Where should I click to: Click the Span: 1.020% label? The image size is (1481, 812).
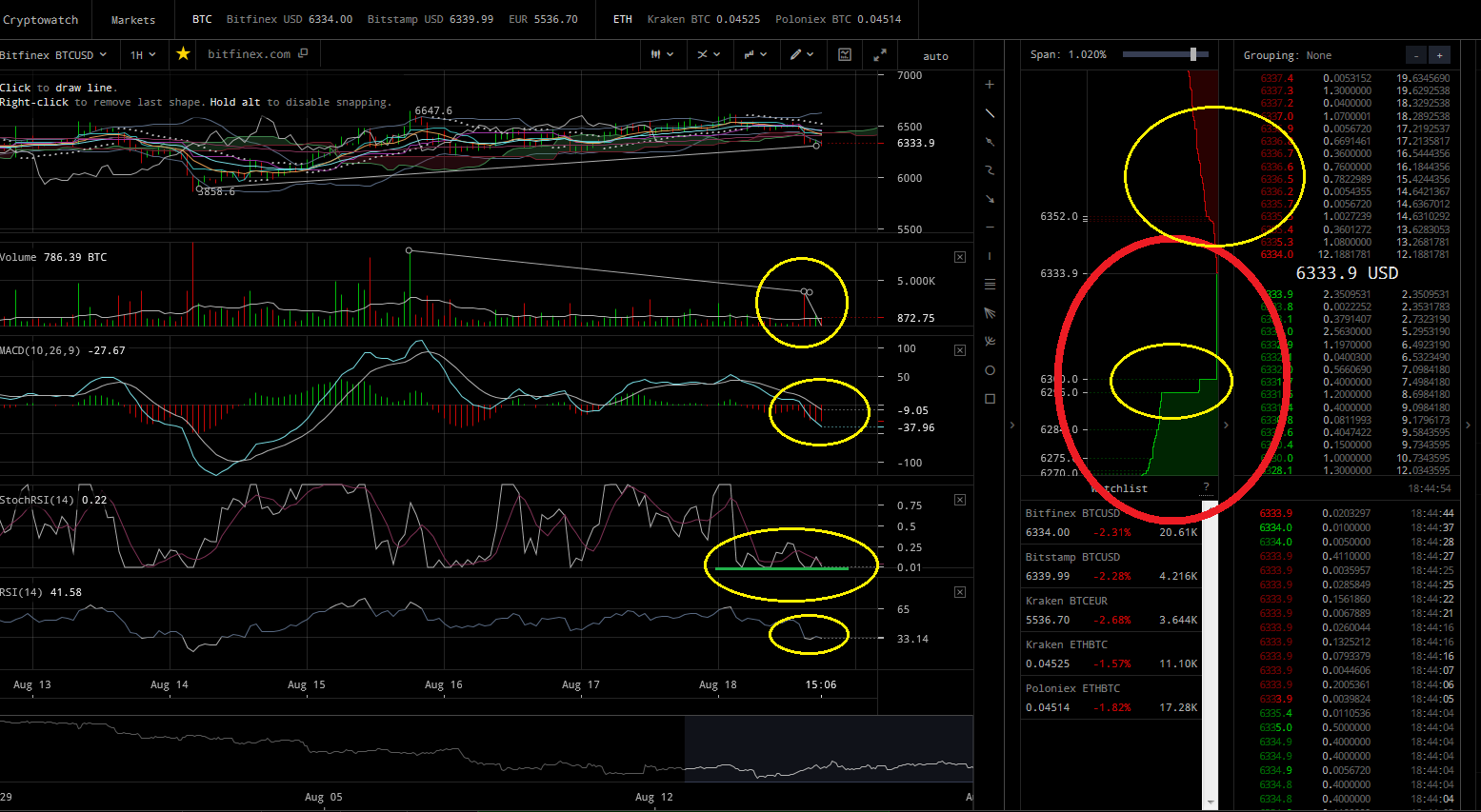[1068, 54]
